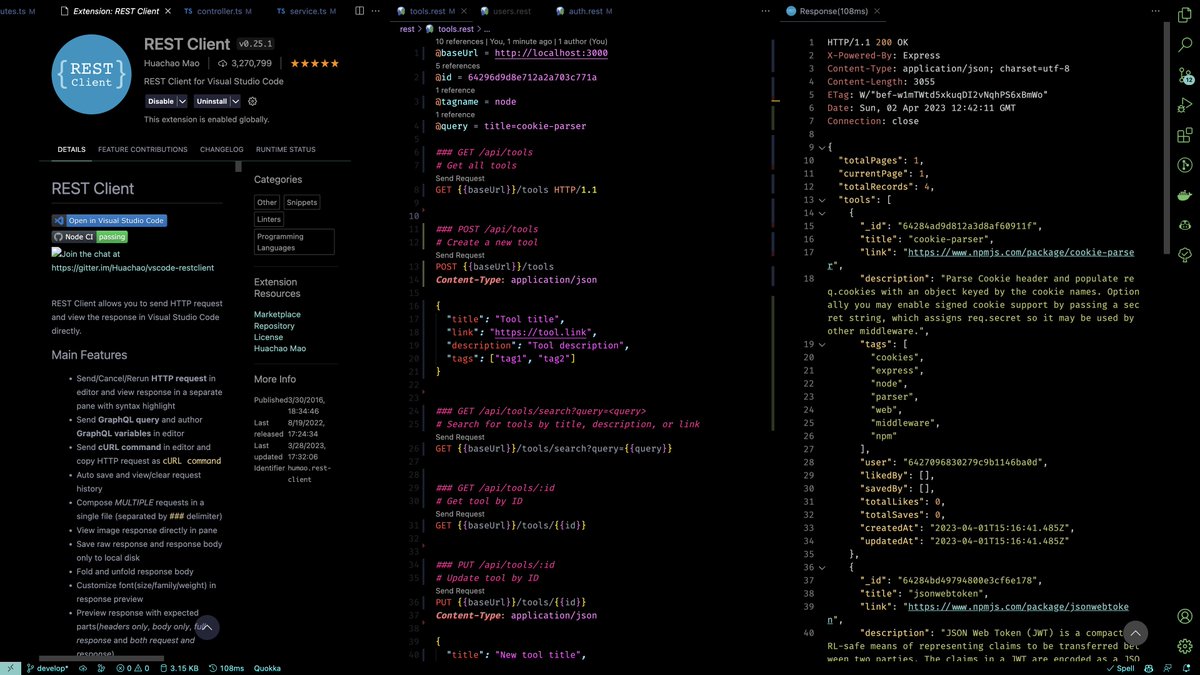Click the Uninstall extension button
1200x675 pixels.
(x=211, y=101)
